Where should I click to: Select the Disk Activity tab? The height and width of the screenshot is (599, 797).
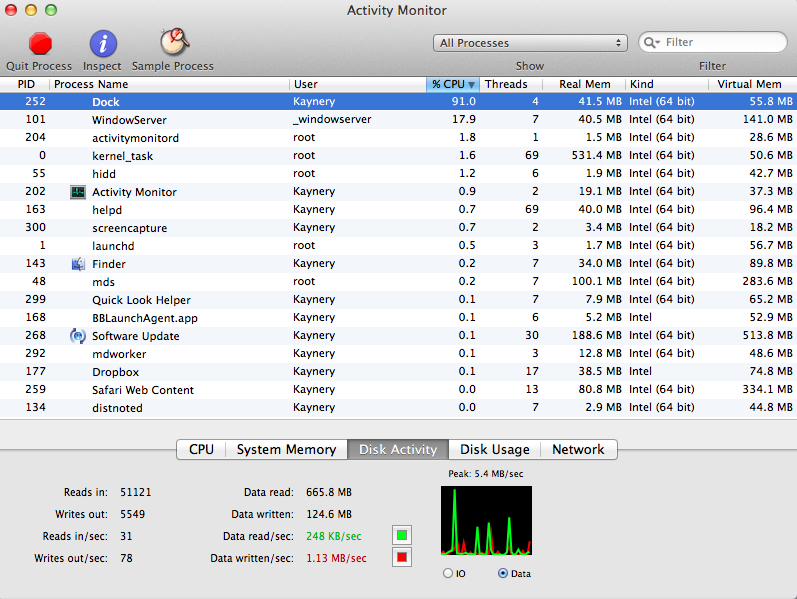pyautogui.click(x=398, y=450)
